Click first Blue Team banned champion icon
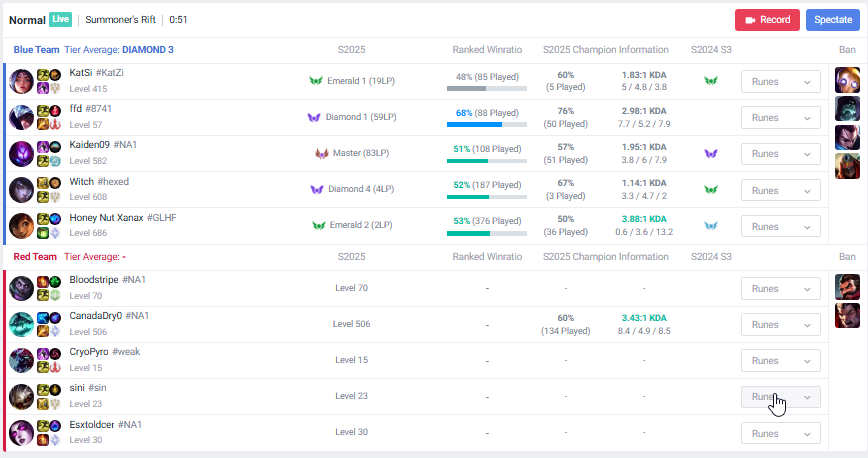Viewport: 868px width, 458px height. [x=847, y=80]
